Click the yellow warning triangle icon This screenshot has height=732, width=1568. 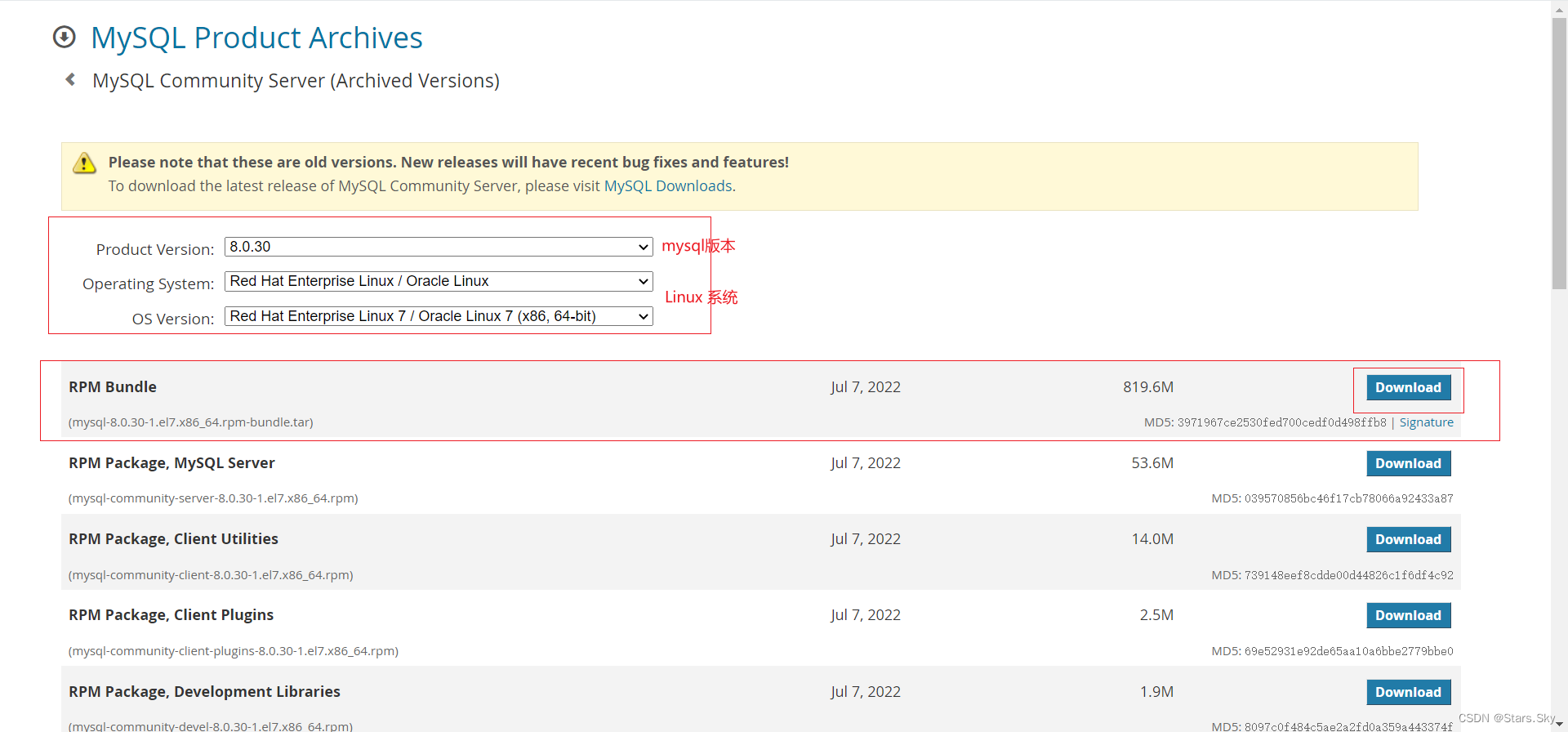(x=84, y=163)
